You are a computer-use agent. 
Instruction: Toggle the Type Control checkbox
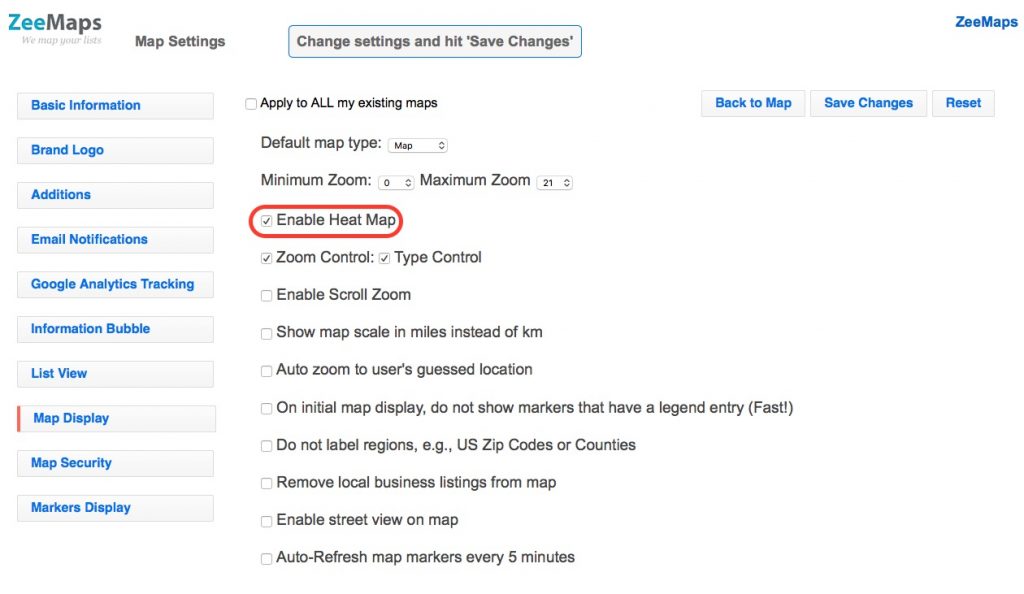(385, 258)
